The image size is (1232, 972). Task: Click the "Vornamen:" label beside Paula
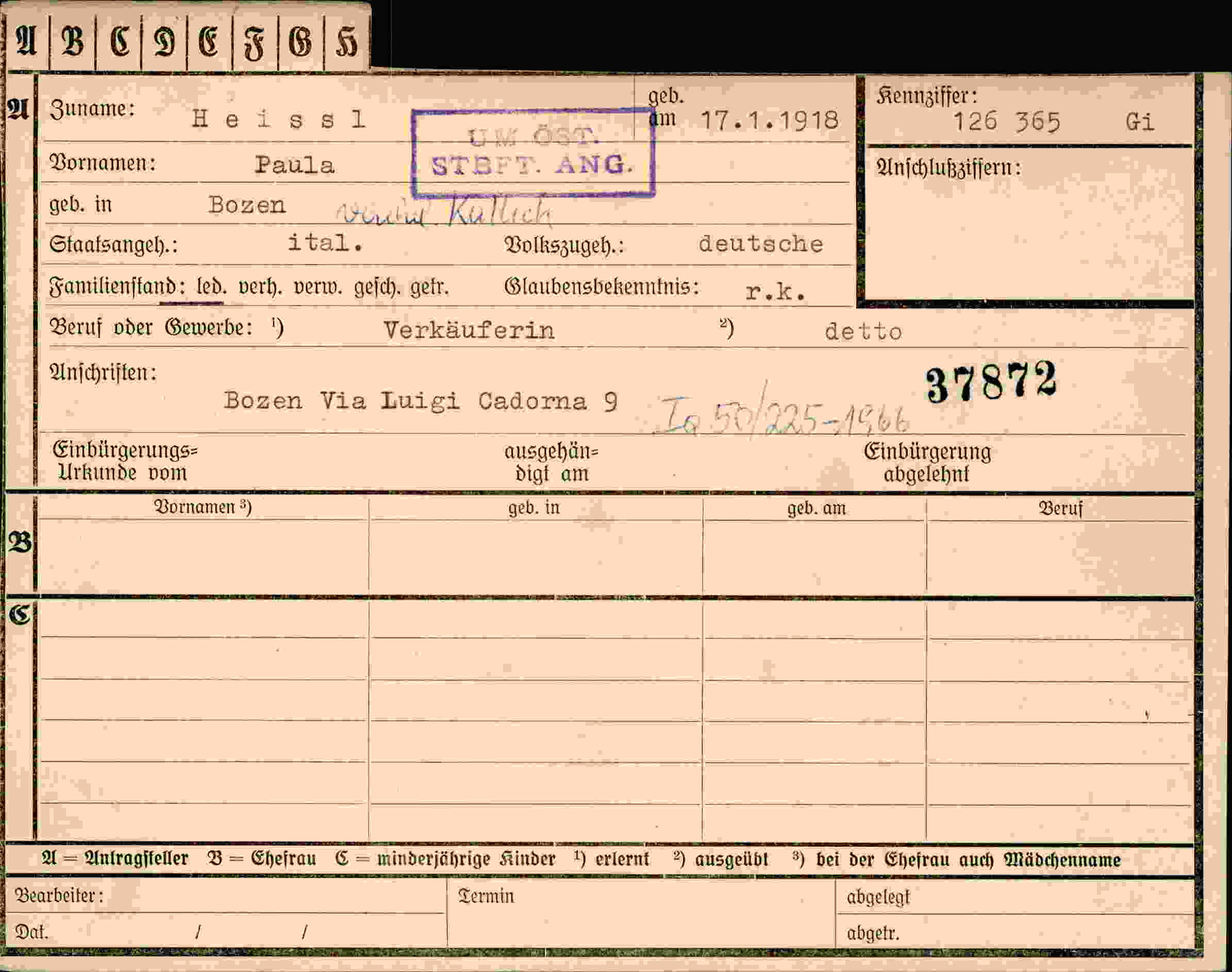(103, 163)
